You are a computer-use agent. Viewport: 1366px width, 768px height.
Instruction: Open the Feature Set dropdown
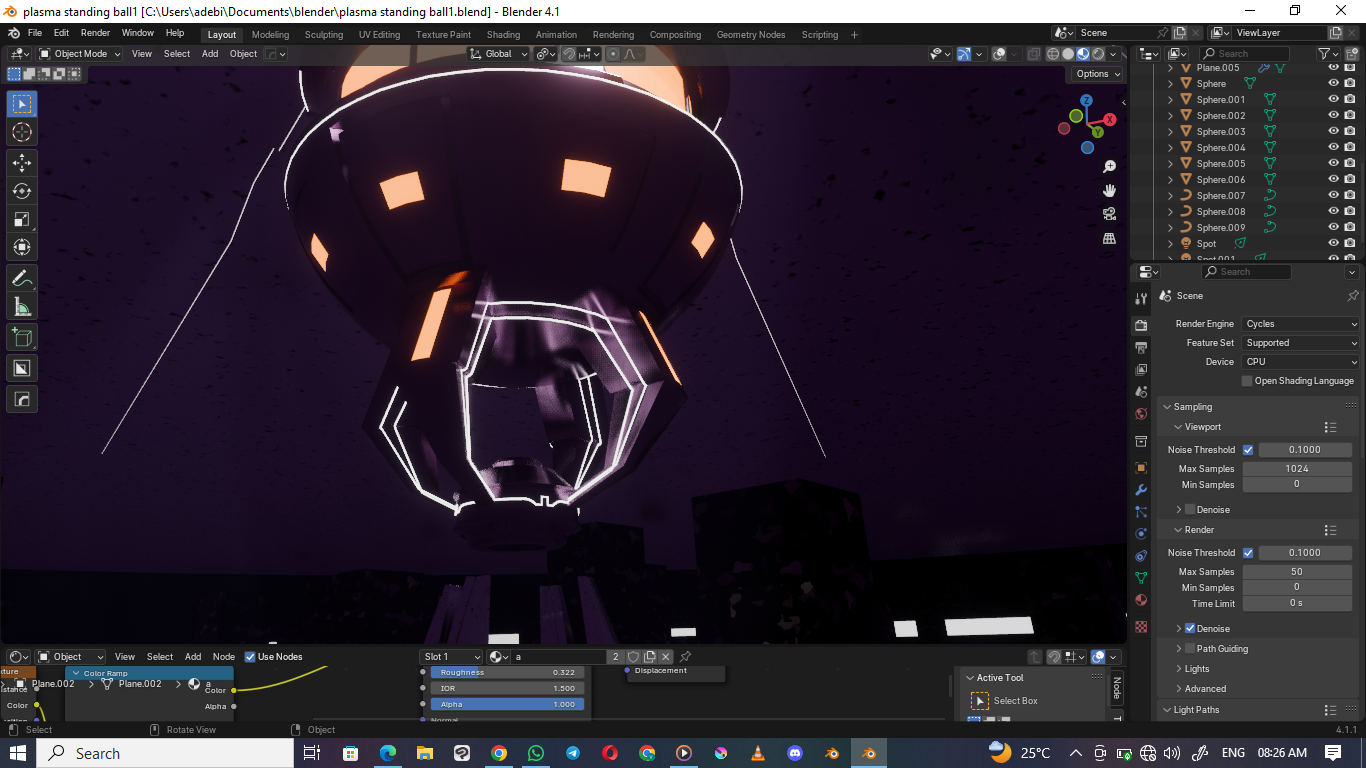[x=1301, y=343]
